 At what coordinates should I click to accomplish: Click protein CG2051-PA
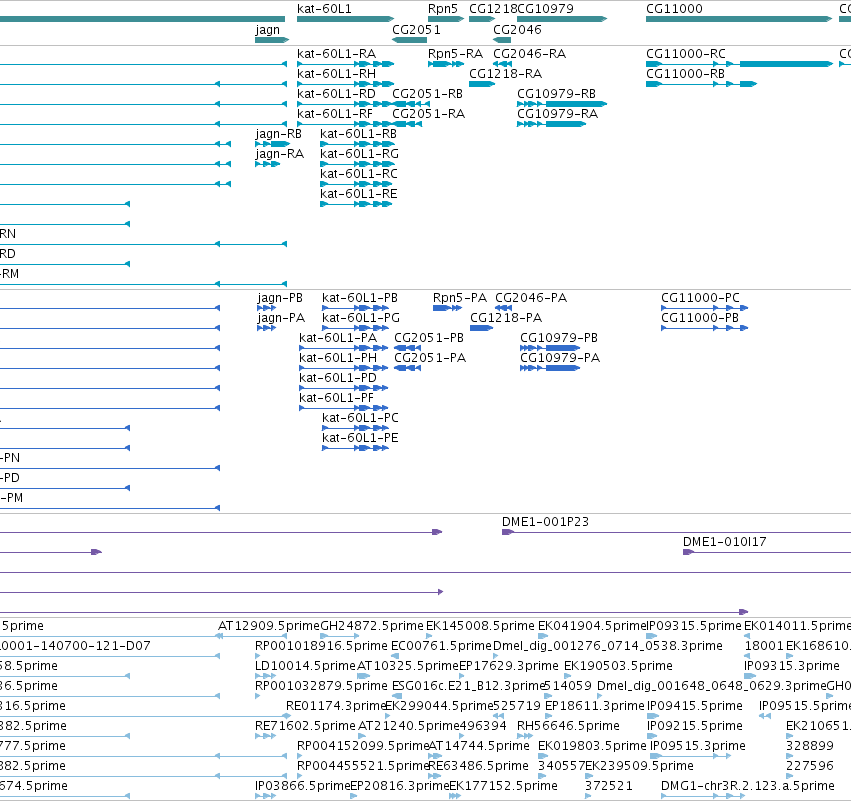(x=430, y=358)
